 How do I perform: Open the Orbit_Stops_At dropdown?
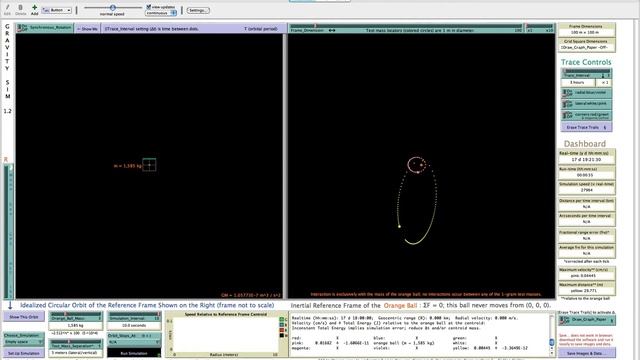click(134, 339)
